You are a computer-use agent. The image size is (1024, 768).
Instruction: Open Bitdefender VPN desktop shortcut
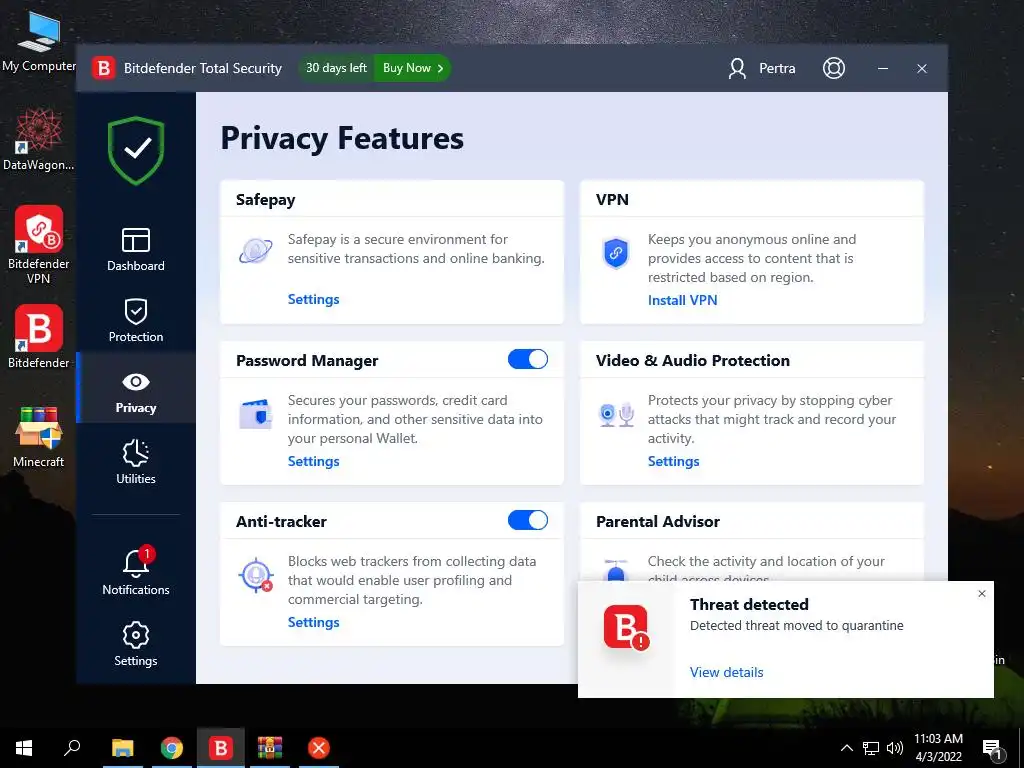39,245
